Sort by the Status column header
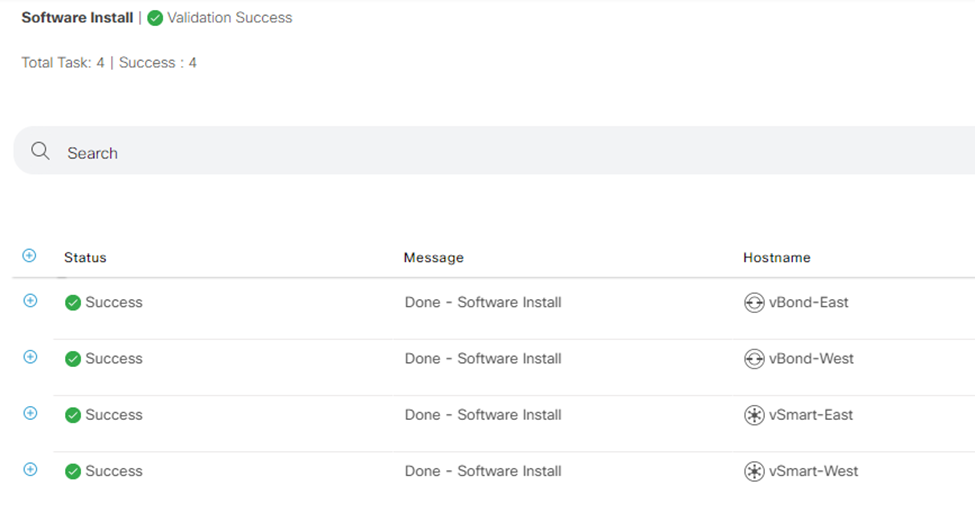This screenshot has height=512, width=975. (85, 257)
